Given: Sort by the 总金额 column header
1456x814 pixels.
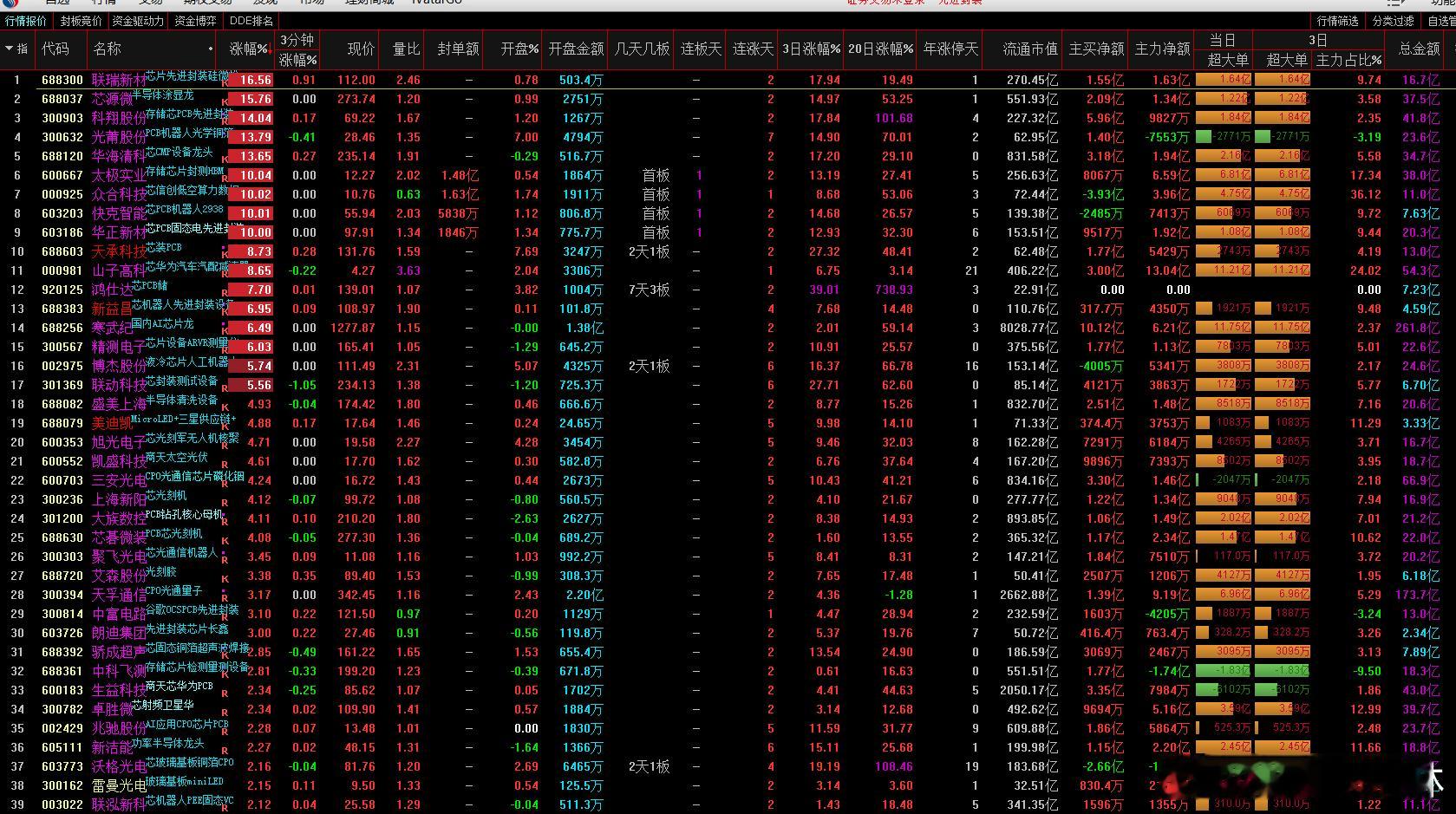Looking at the screenshot, I should [1419, 49].
